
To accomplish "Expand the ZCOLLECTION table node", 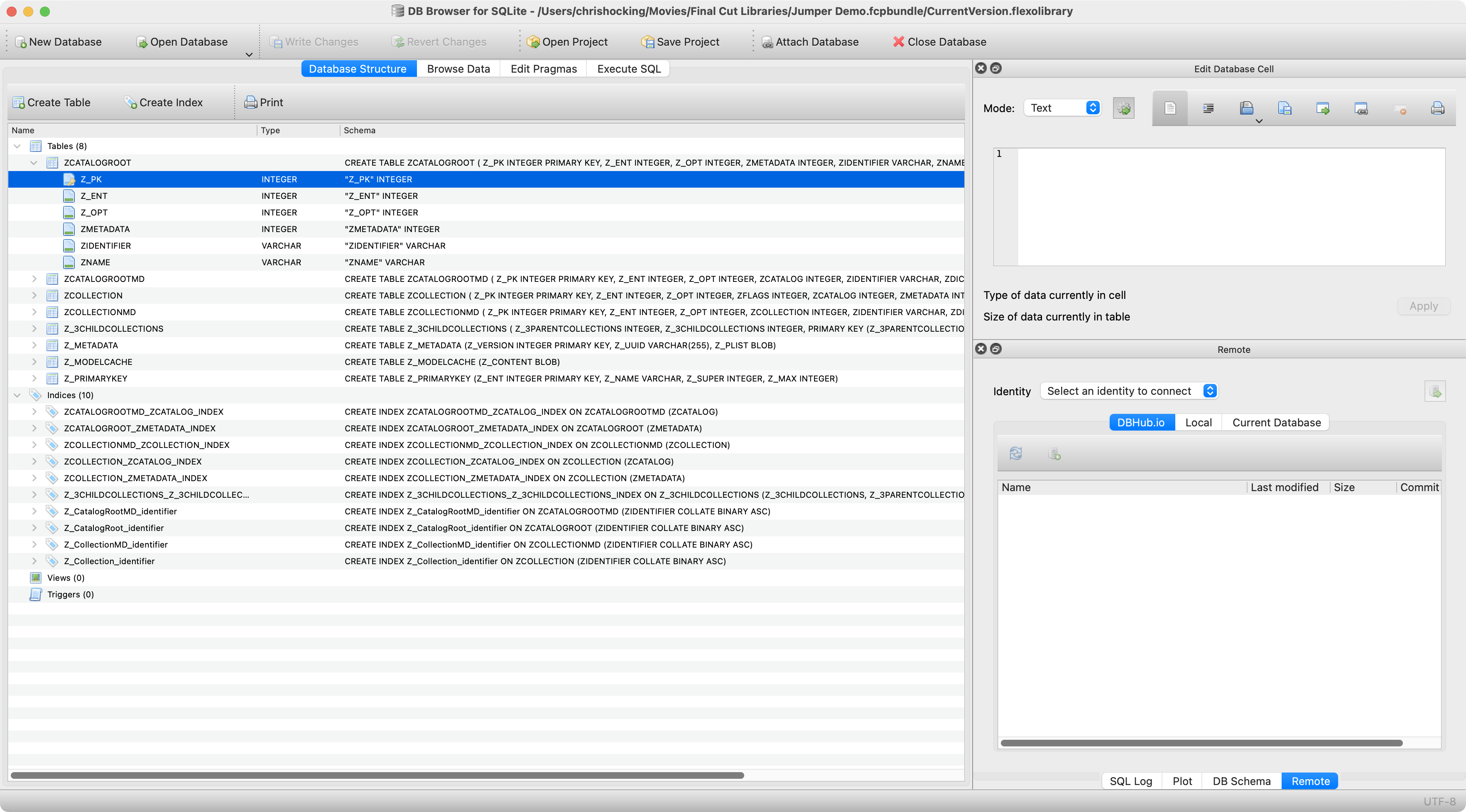I will 34,295.
